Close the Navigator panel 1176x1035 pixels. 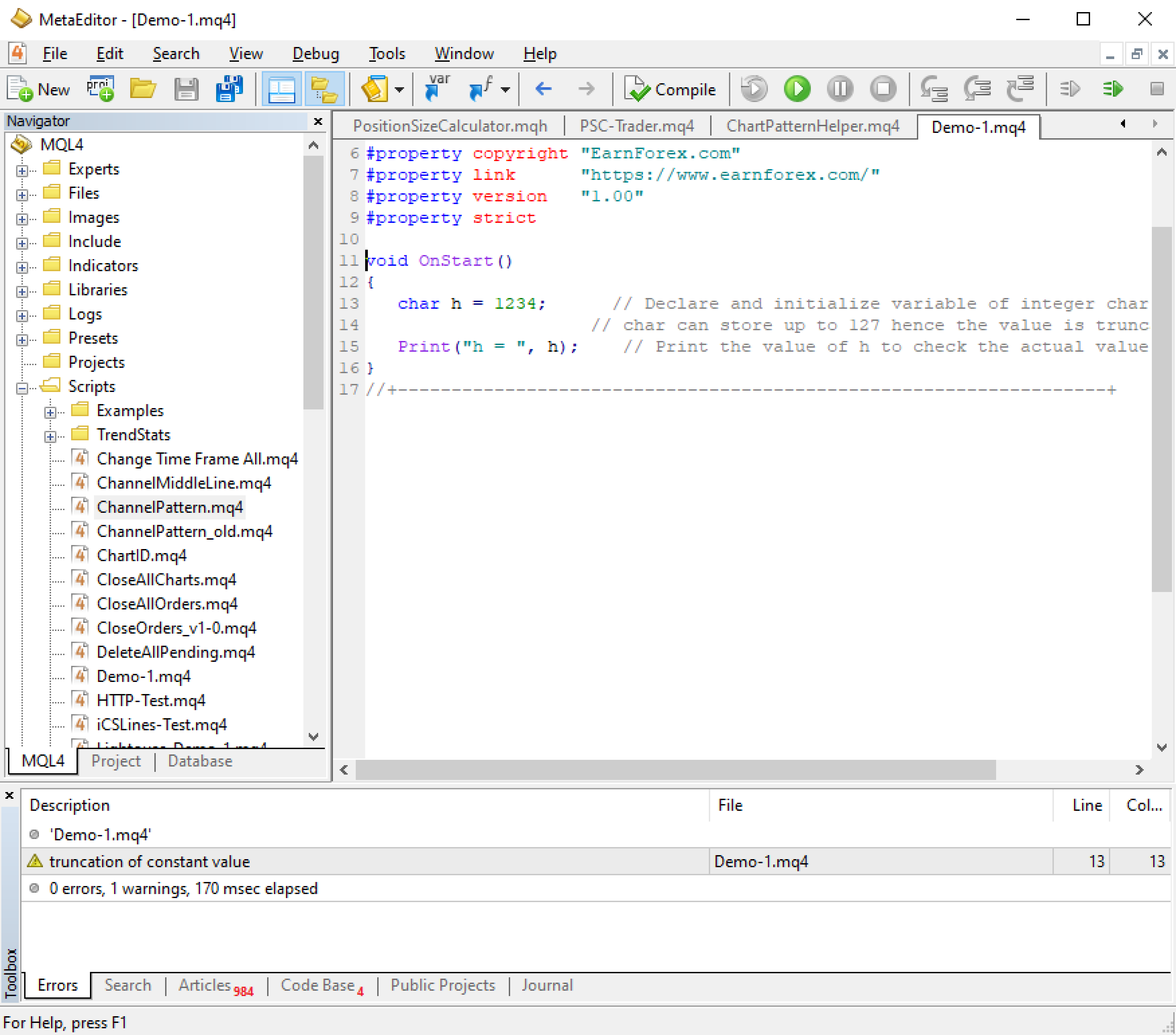click(317, 121)
